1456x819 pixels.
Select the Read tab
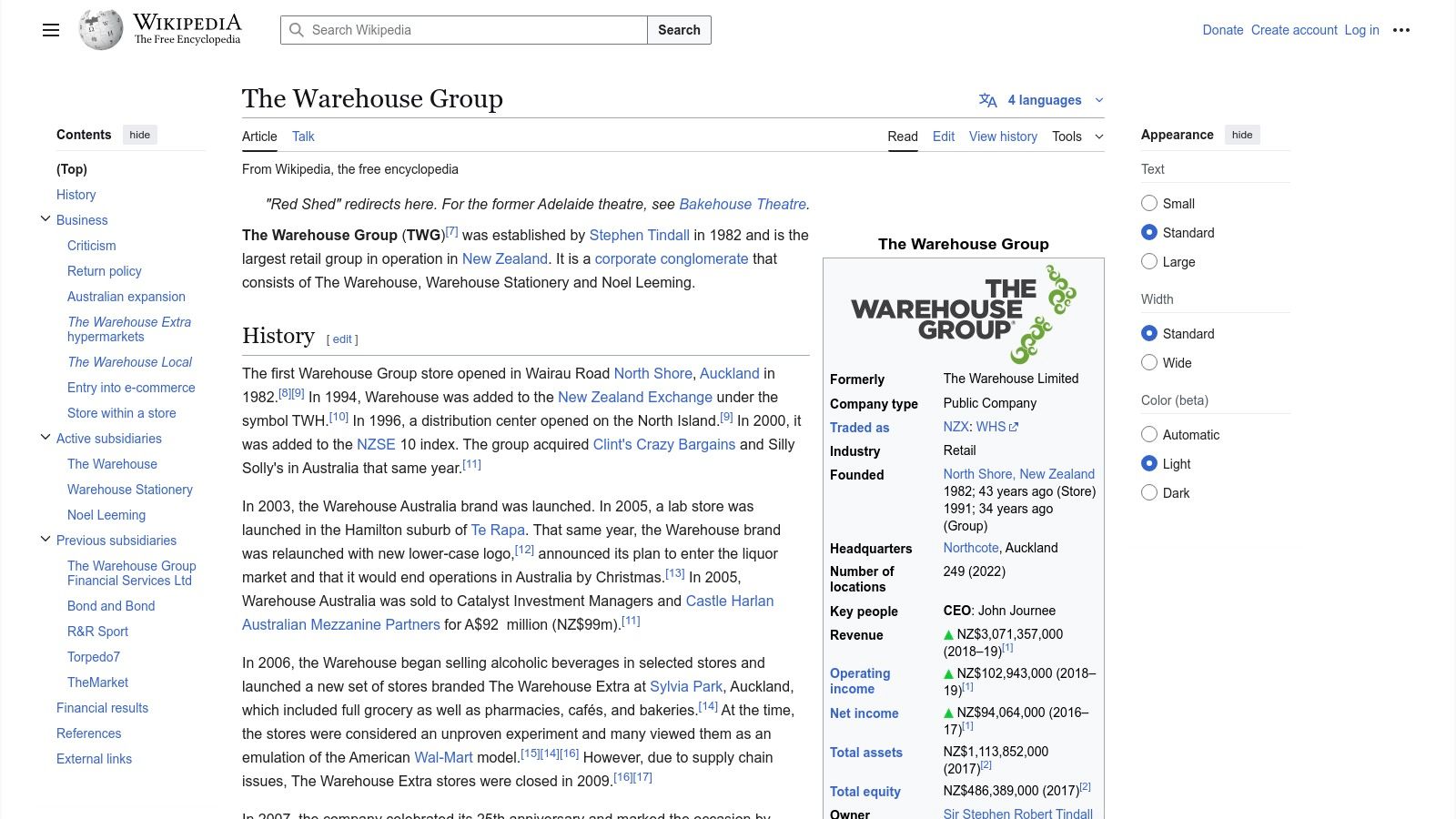pos(903,136)
